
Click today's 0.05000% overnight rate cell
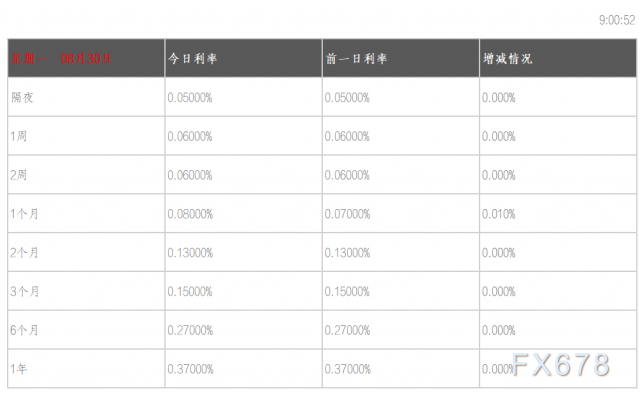click(190, 98)
